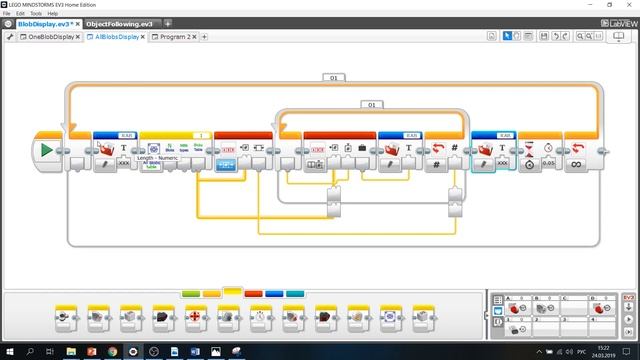This screenshot has width=640, height=360.
Task: Select yellow Sensor blocks palette
Action: (x=233, y=291)
